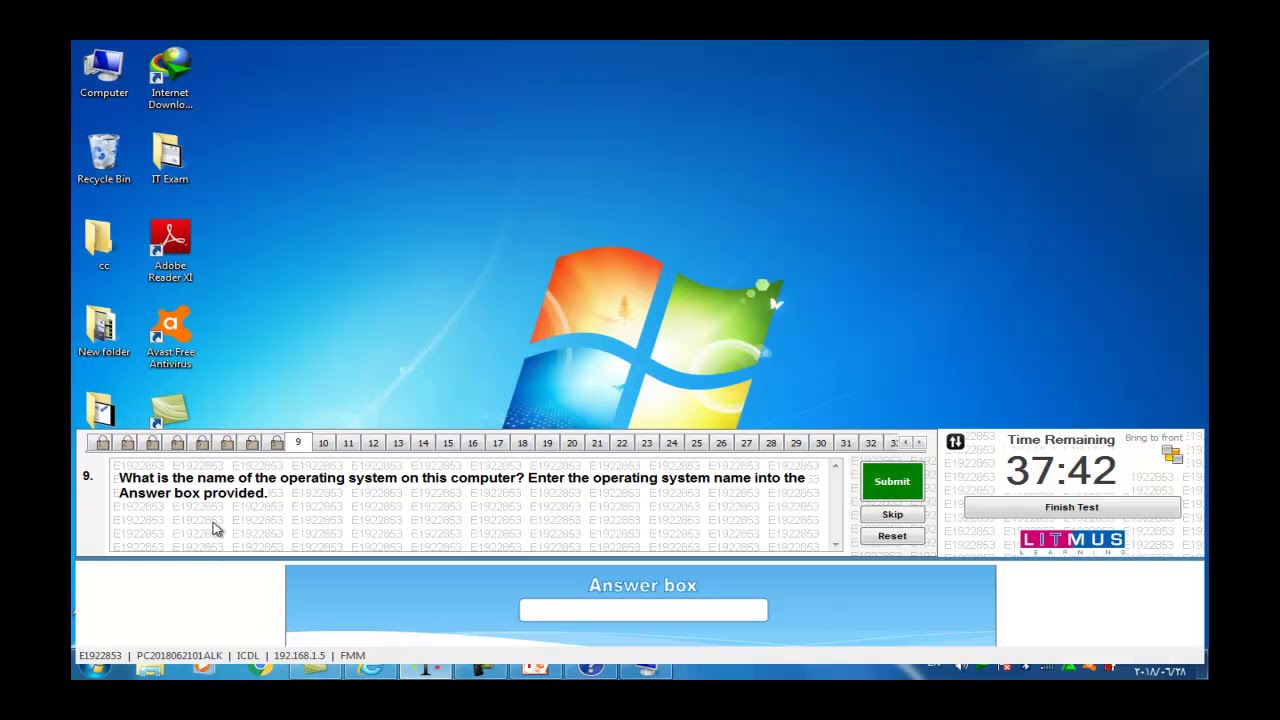
Task: Click the PC2018062101ALK status bar entry
Action: 179,656
